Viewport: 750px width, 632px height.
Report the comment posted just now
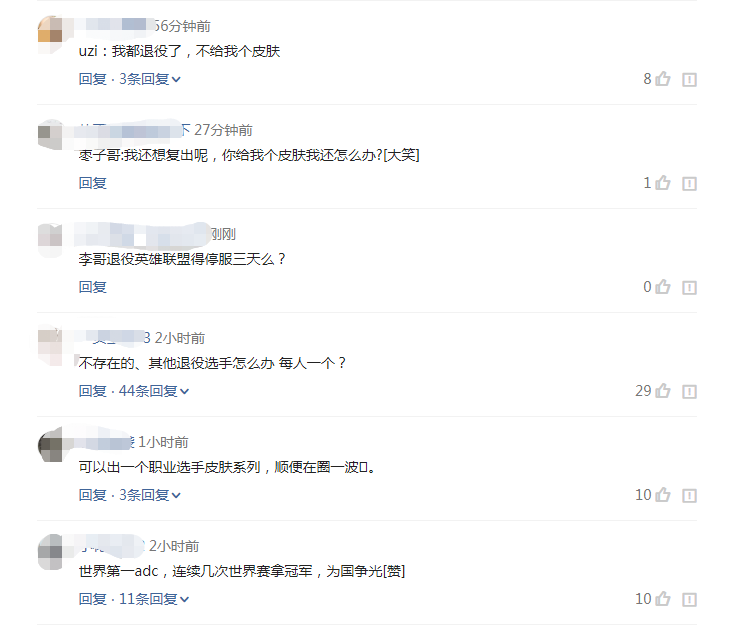tap(689, 288)
